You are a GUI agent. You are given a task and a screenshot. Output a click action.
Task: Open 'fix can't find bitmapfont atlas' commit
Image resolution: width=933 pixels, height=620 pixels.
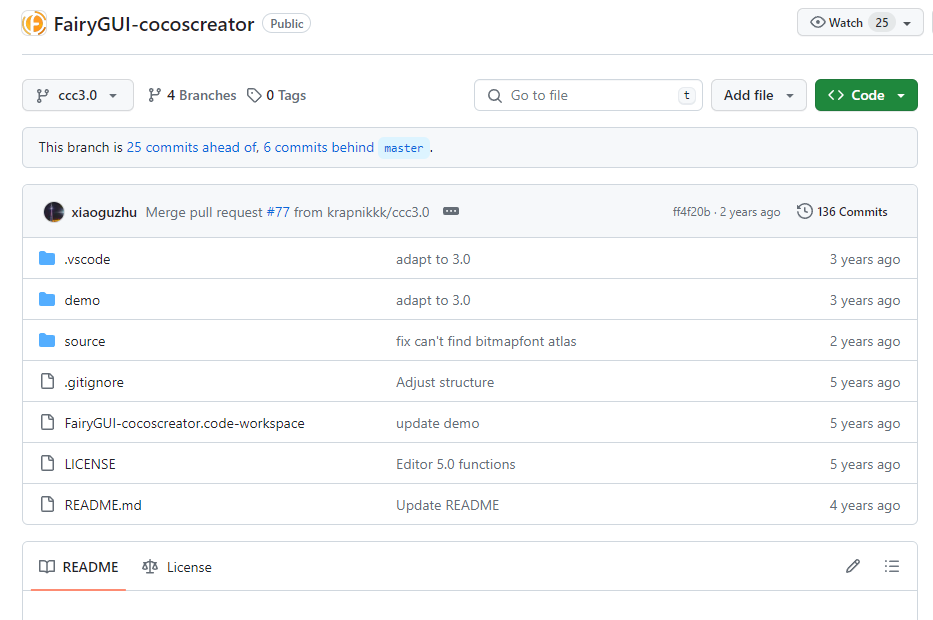point(486,342)
